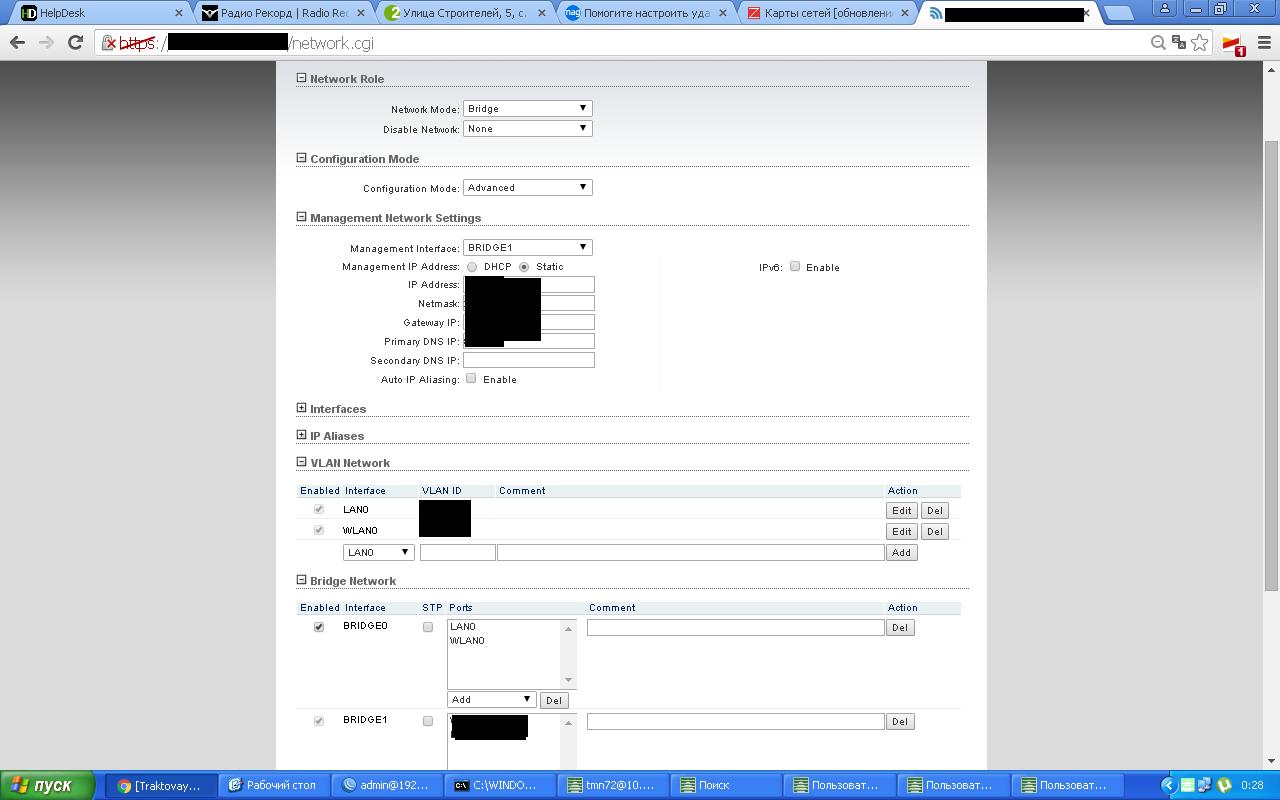The height and width of the screenshot is (800, 1280).
Task: Open BRIDGE0 Add port dropdown
Action: click(492, 699)
